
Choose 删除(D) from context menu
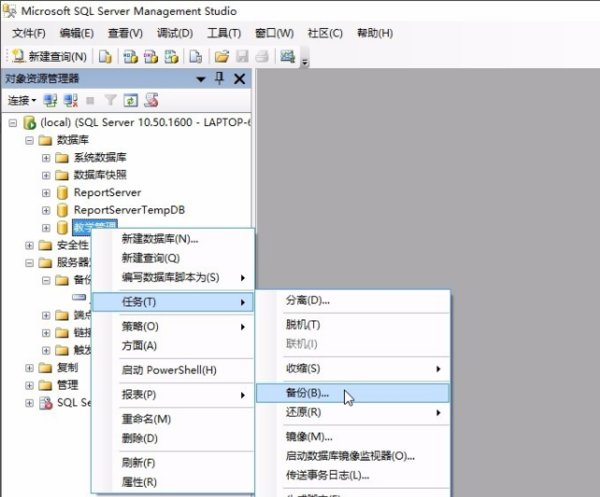(173, 438)
